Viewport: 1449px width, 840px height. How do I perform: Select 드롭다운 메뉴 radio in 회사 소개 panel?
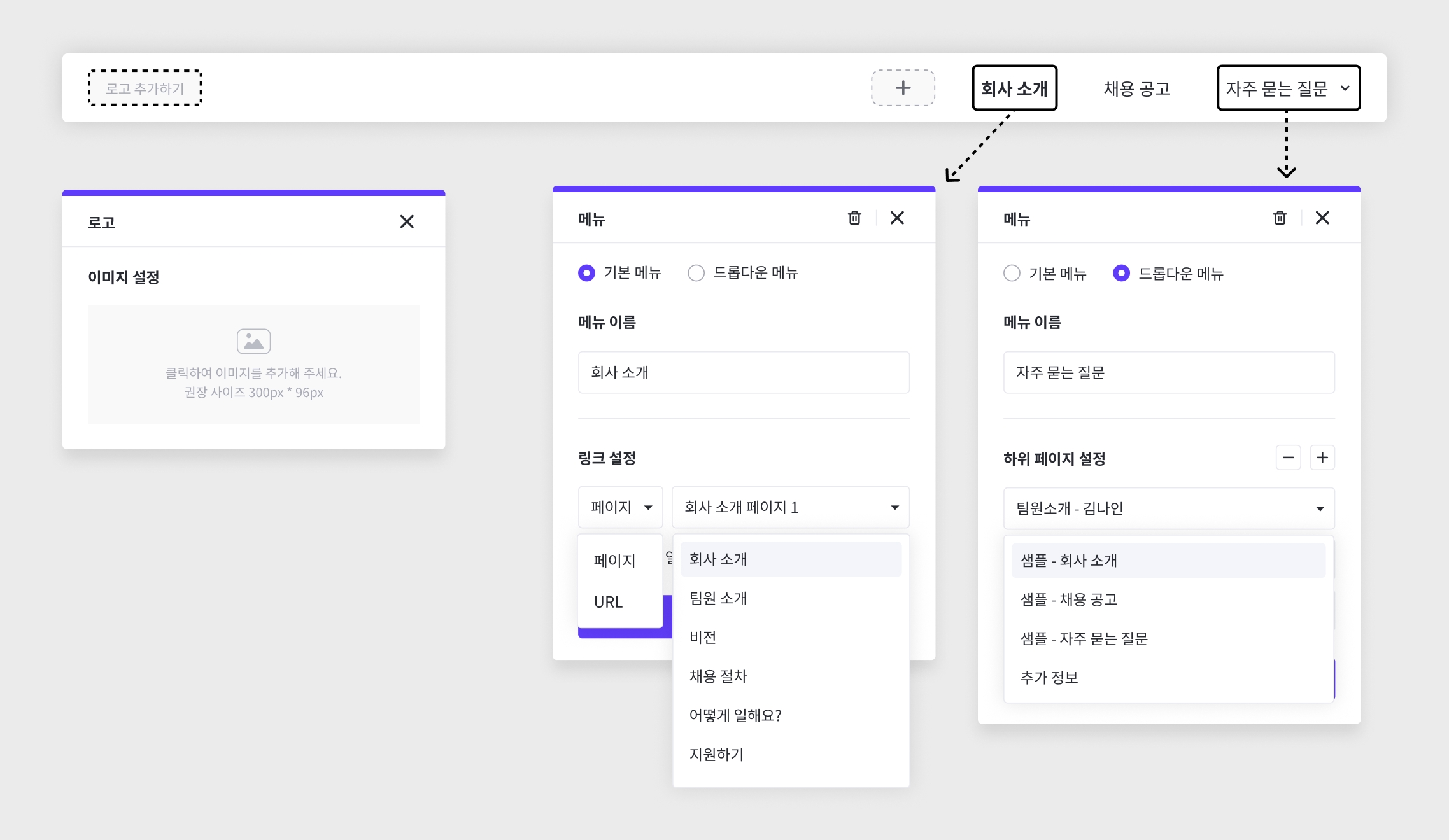point(696,273)
